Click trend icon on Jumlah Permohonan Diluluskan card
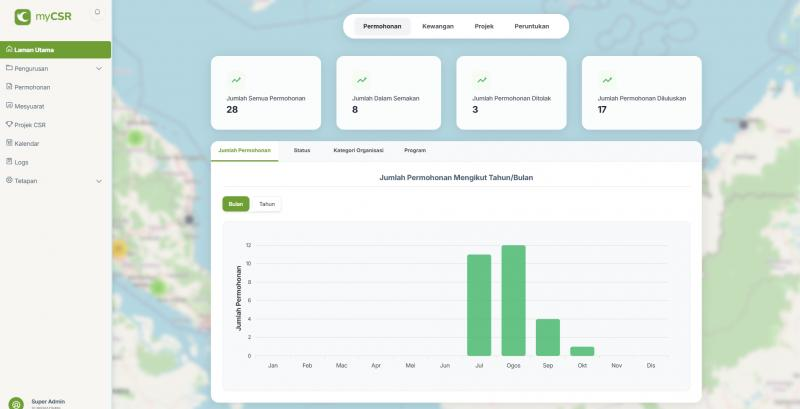This screenshot has height=409, width=800. coord(607,80)
